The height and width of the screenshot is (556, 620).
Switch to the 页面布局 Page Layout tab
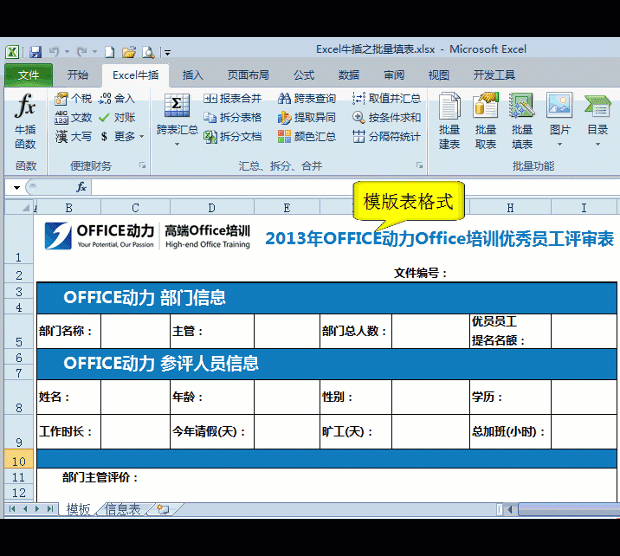point(248,75)
